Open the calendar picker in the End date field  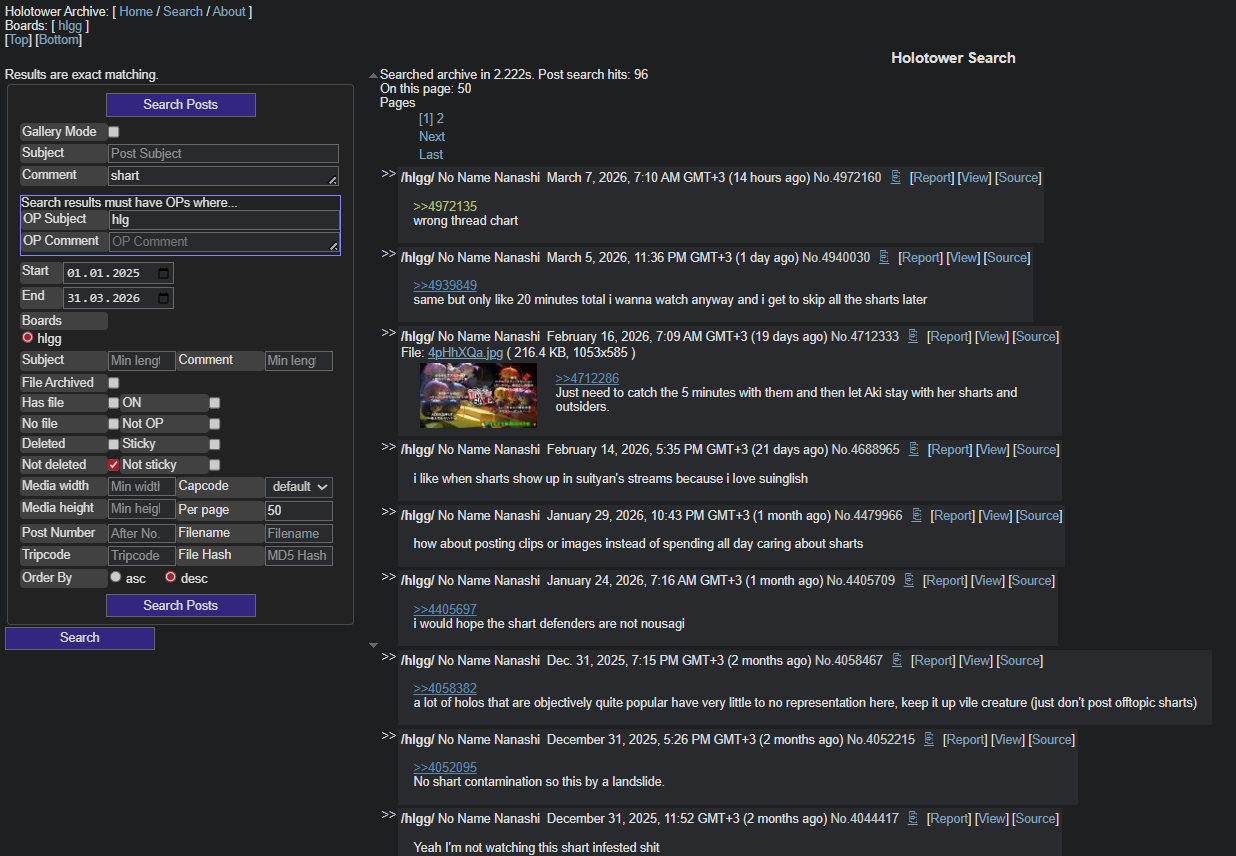[164, 298]
